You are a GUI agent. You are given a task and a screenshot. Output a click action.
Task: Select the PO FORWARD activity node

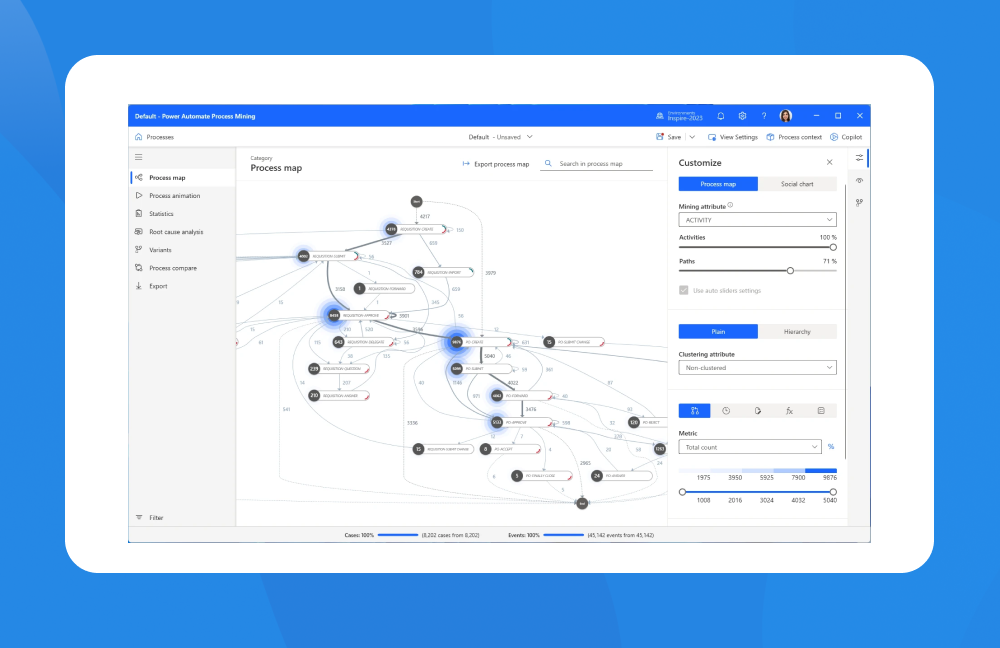point(521,395)
